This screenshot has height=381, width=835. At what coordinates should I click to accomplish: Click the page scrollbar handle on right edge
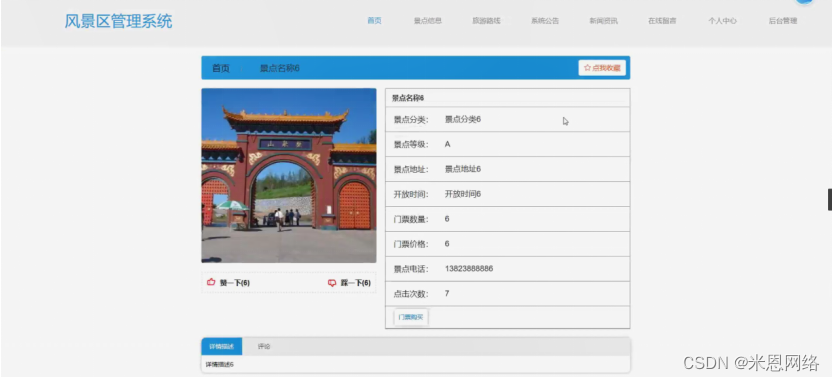coord(830,199)
